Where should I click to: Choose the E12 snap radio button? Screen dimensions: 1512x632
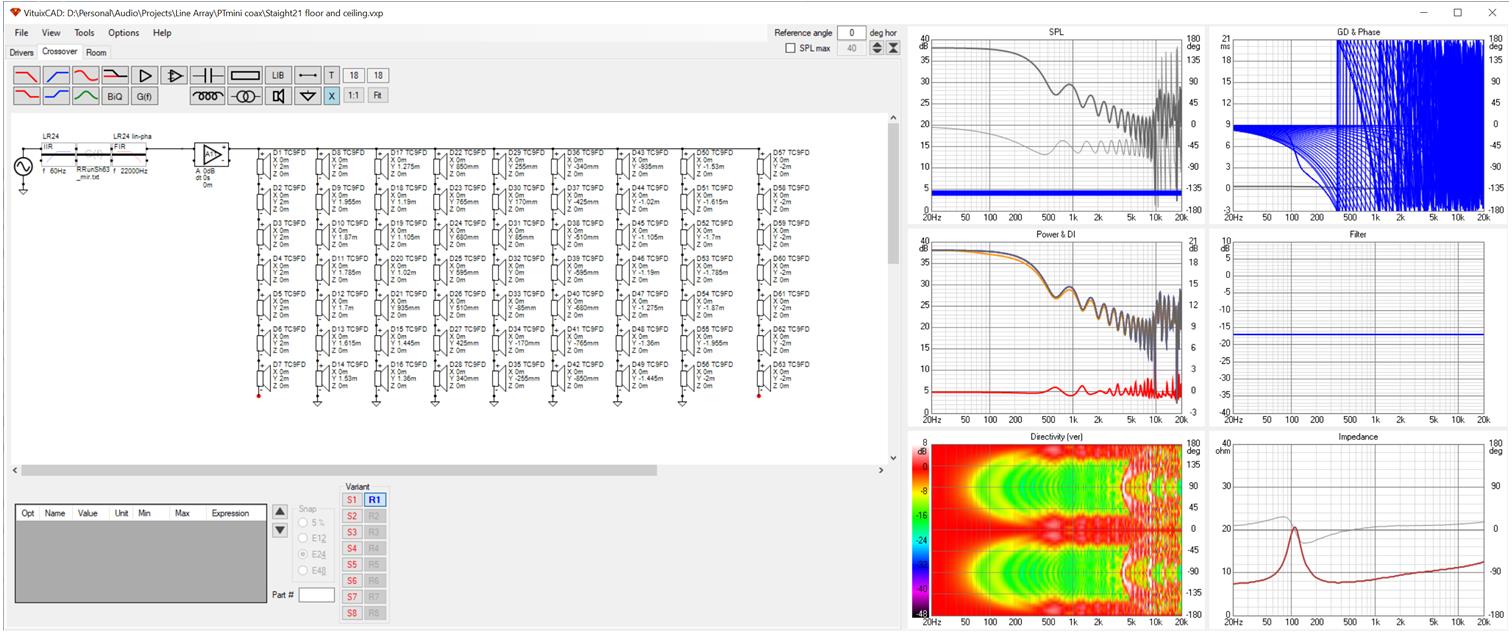tap(304, 538)
